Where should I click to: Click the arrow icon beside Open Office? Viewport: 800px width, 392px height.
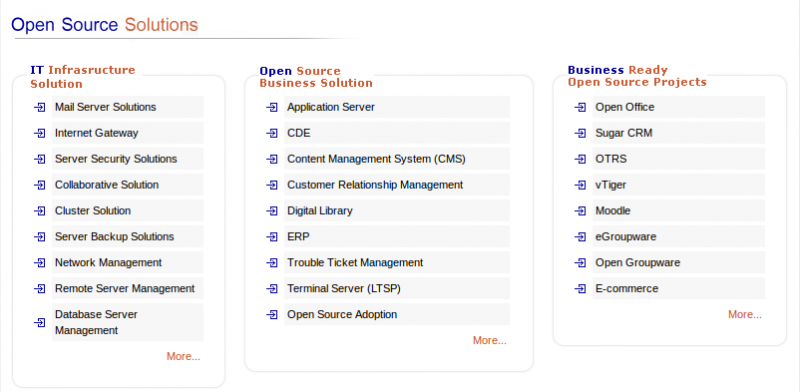[580, 107]
